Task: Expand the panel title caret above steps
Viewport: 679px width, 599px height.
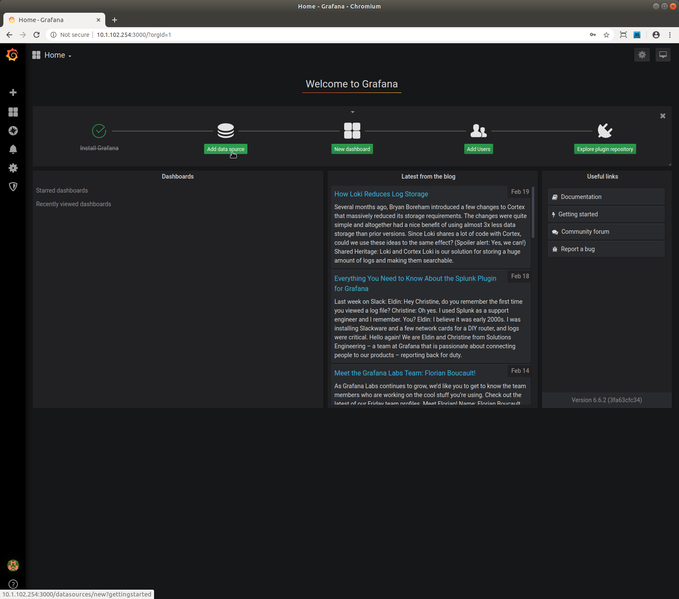Action: coord(352,112)
